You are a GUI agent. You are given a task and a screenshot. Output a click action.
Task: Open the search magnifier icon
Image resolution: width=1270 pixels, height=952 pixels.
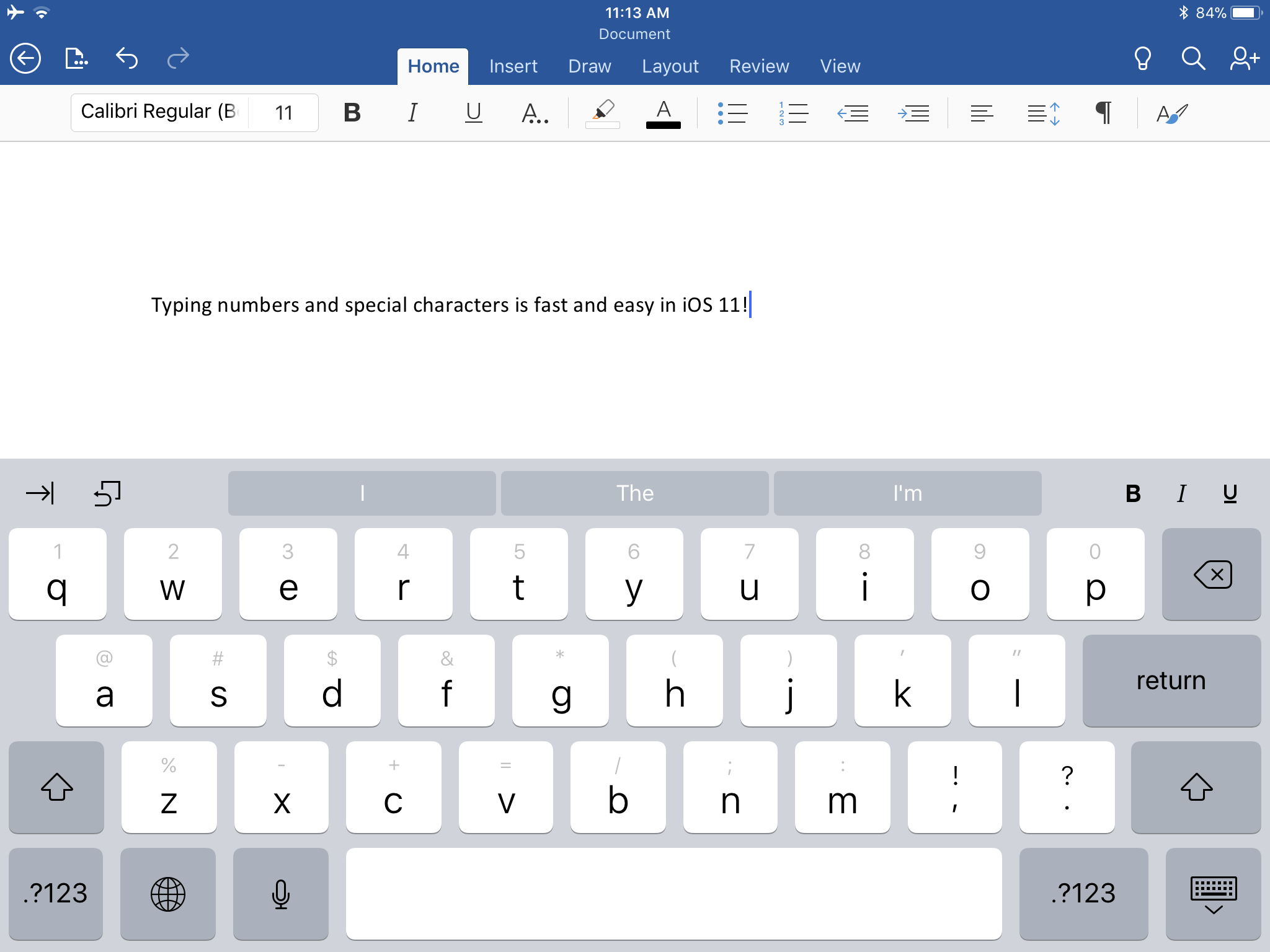pos(1192,59)
